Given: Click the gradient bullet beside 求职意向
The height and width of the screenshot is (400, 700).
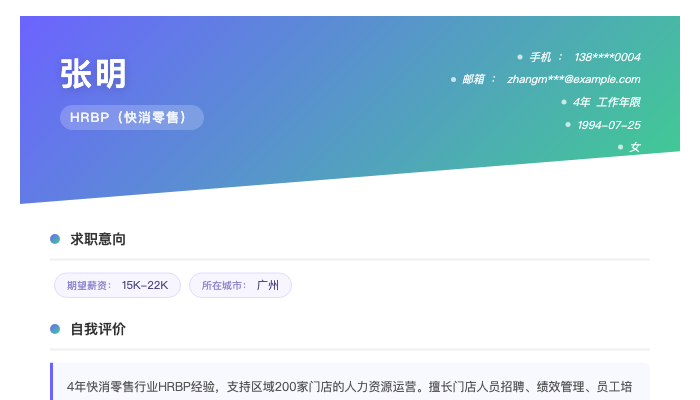Looking at the screenshot, I should coord(55,239).
